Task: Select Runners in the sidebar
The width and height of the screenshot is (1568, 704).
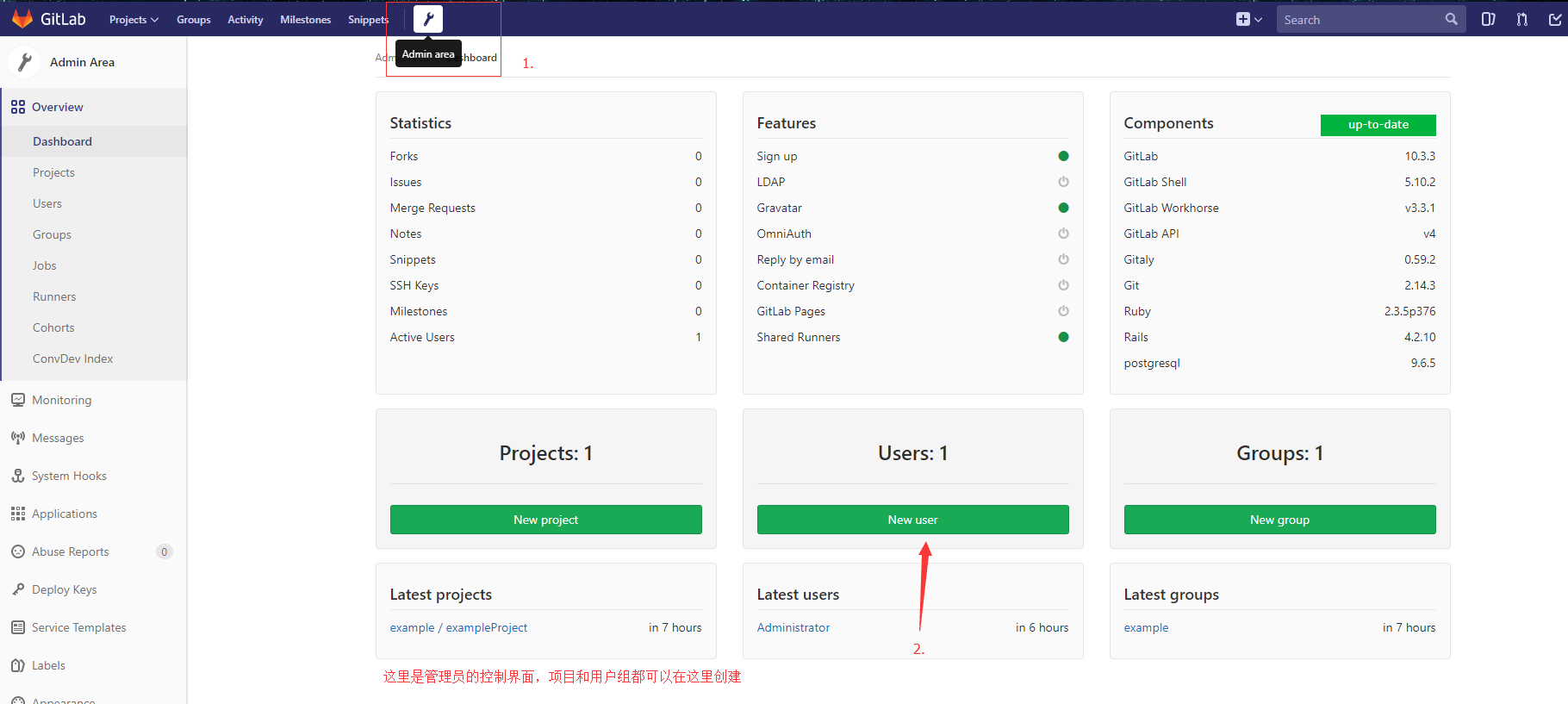Action: pyautogui.click(x=93, y=296)
